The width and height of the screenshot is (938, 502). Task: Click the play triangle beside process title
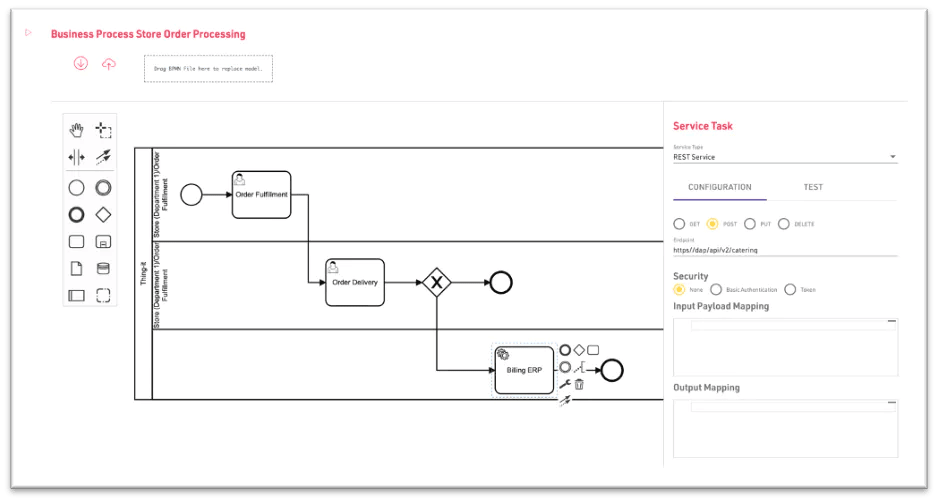click(x=28, y=32)
